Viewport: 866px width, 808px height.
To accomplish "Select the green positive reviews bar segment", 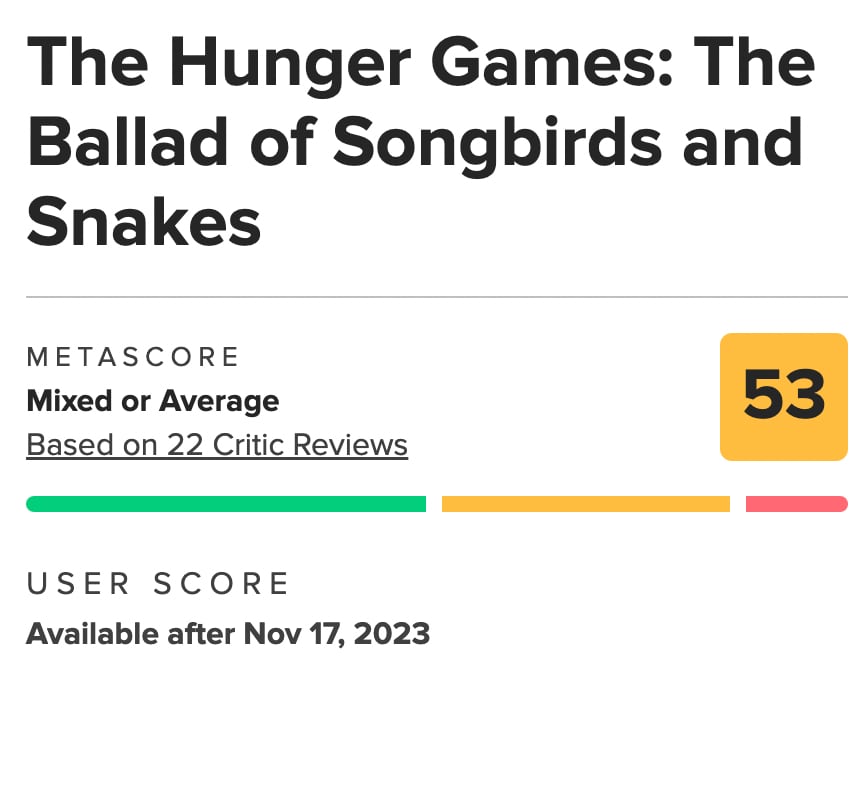I will tap(225, 503).
